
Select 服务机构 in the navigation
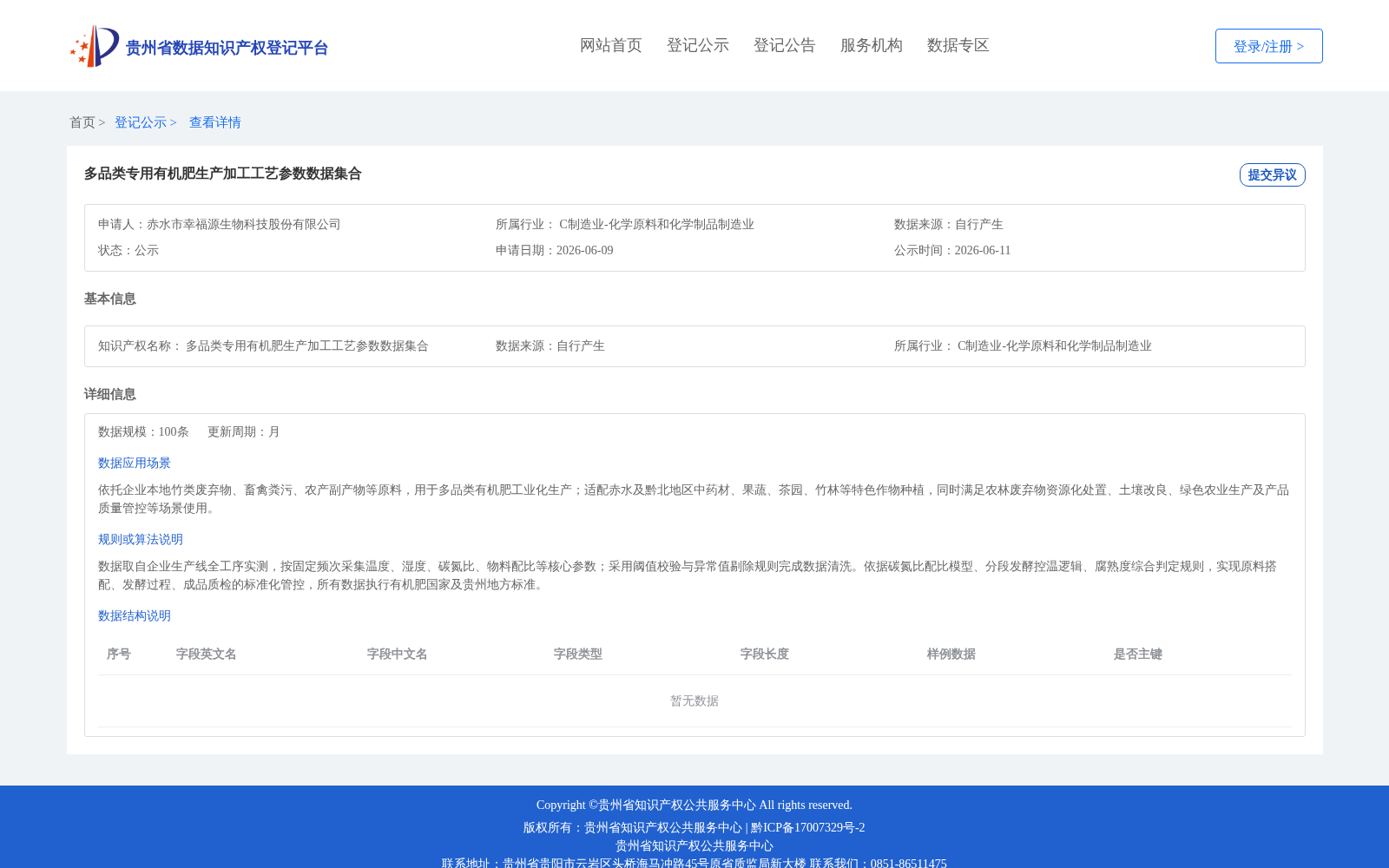click(x=872, y=45)
